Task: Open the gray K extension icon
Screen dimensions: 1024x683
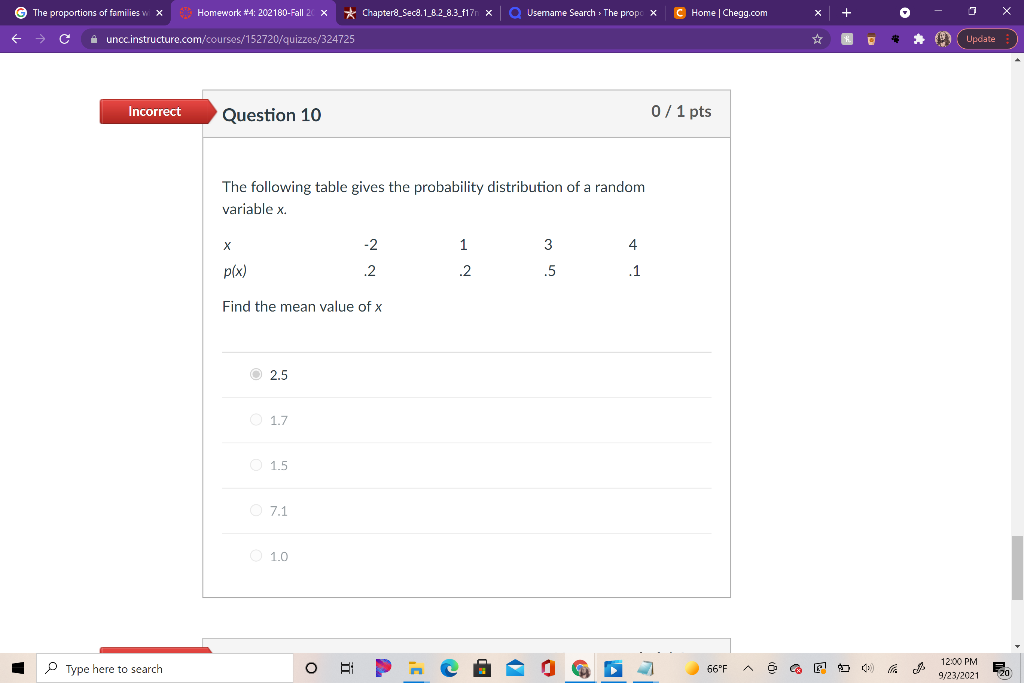Action: (x=847, y=39)
